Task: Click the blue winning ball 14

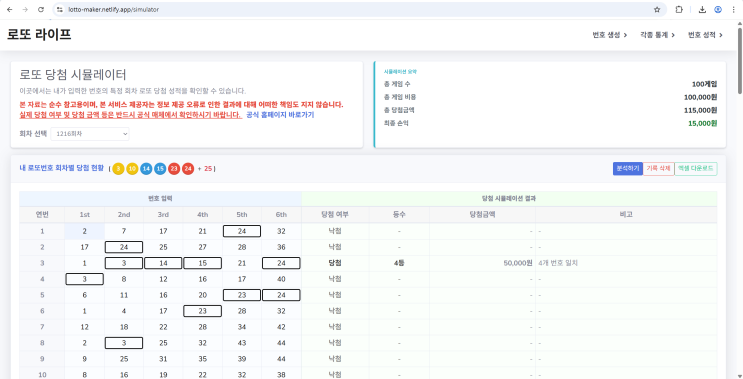Action: pos(146,169)
